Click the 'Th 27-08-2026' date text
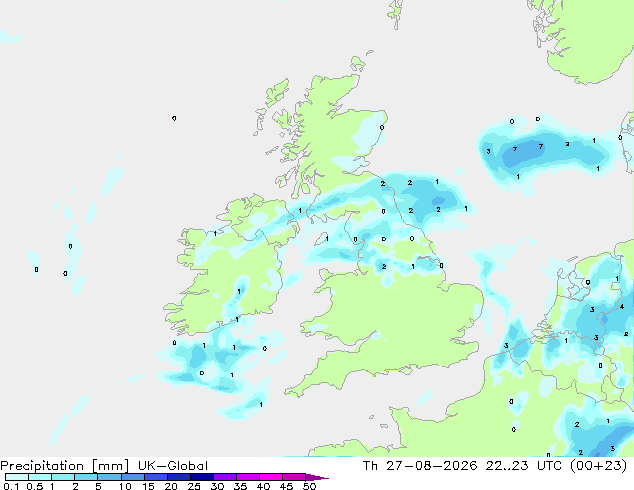The height and width of the screenshot is (490, 634). pyautogui.click(x=420, y=466)
